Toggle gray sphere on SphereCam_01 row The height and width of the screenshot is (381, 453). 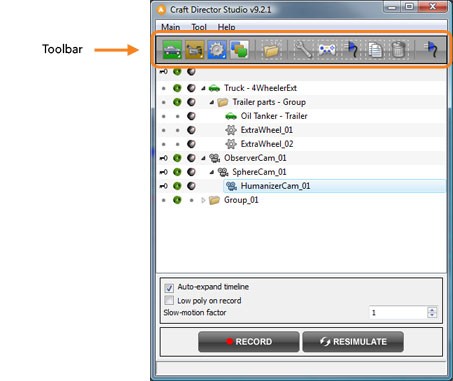(x=191, y=172)
